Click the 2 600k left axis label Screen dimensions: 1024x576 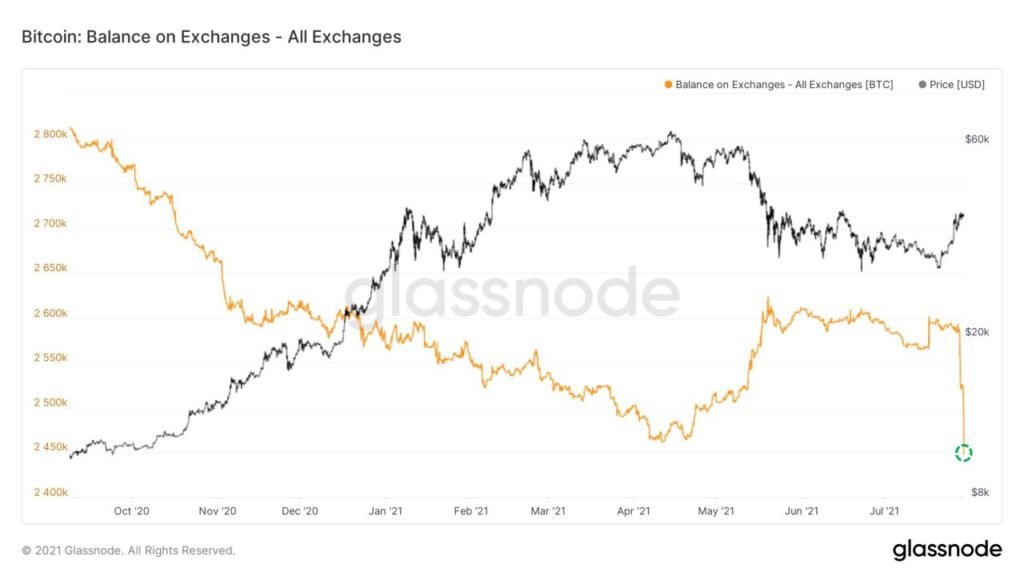pyautogui.click(x=47, y=313)
